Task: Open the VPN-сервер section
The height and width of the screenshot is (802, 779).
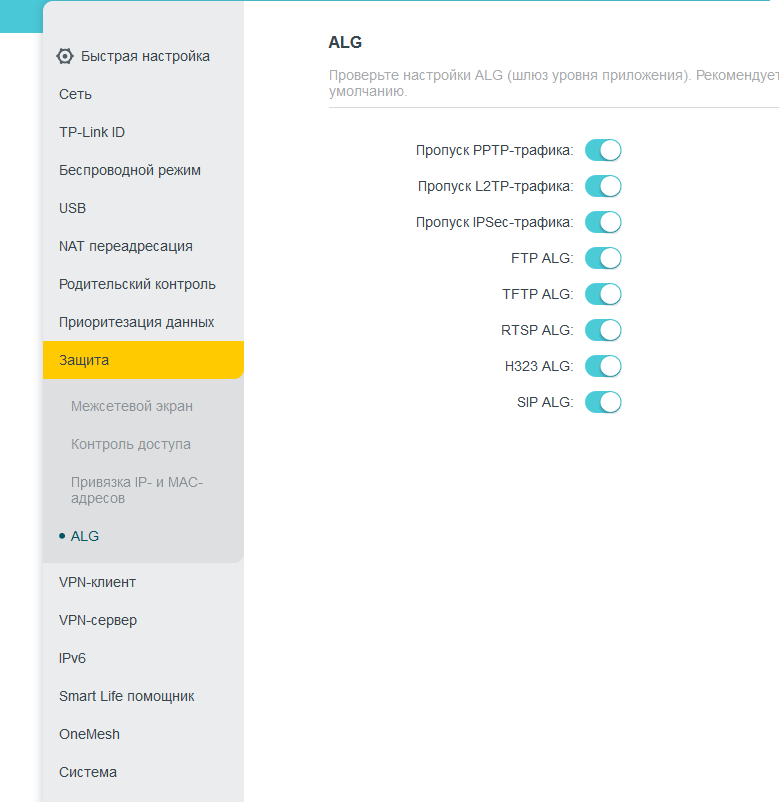Action: 98,620
